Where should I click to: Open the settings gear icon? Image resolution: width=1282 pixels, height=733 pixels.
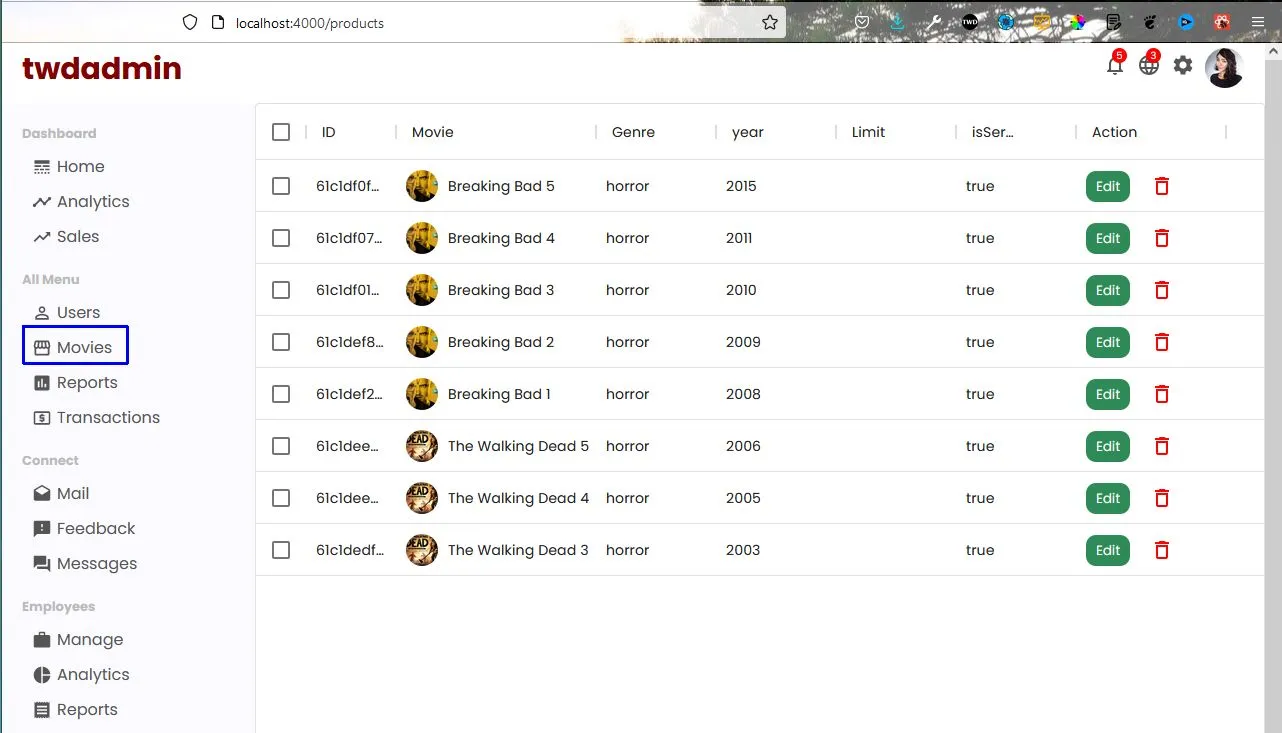[x=1183, y=66]
